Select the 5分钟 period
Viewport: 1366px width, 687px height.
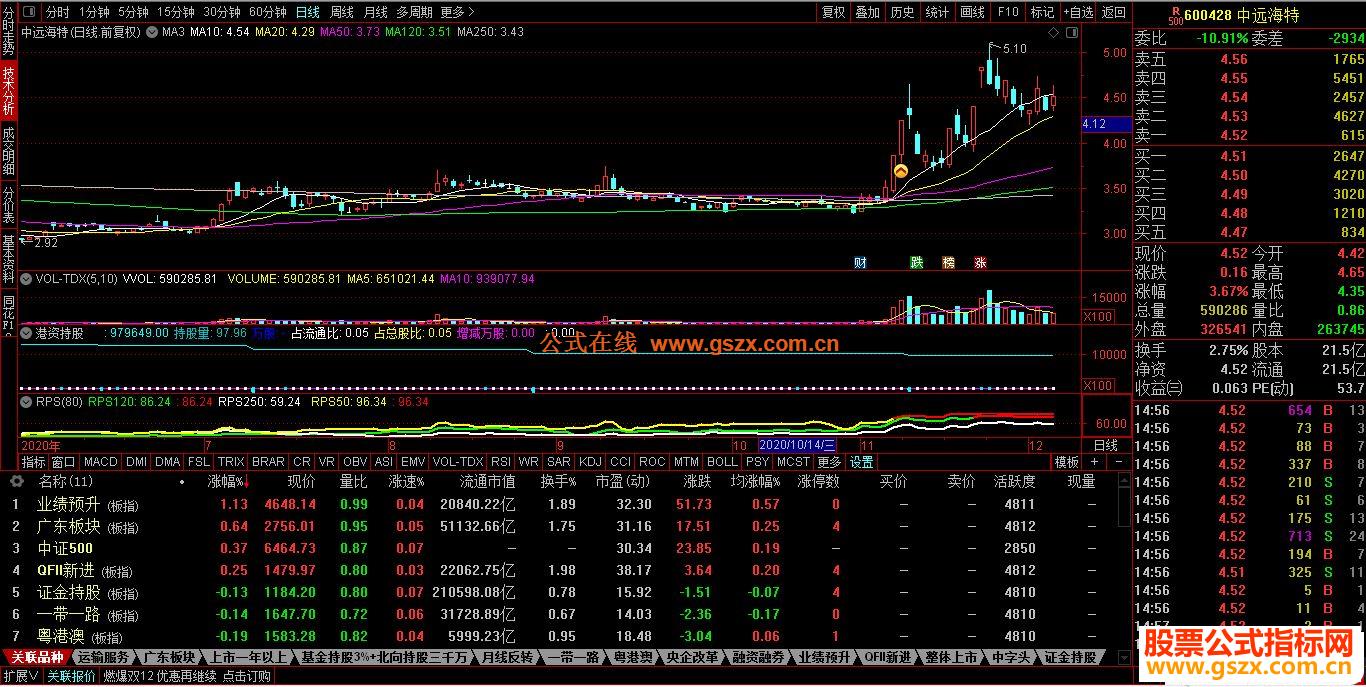[x=133, y=12]
